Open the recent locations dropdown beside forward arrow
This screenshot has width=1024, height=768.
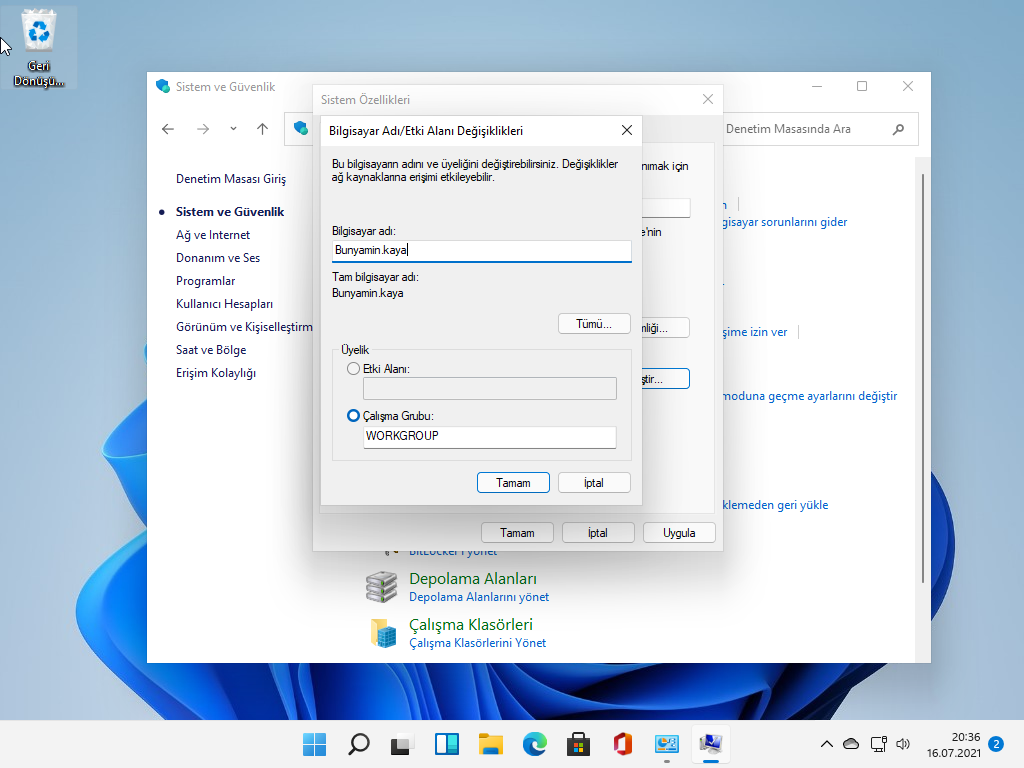(232, 129)
